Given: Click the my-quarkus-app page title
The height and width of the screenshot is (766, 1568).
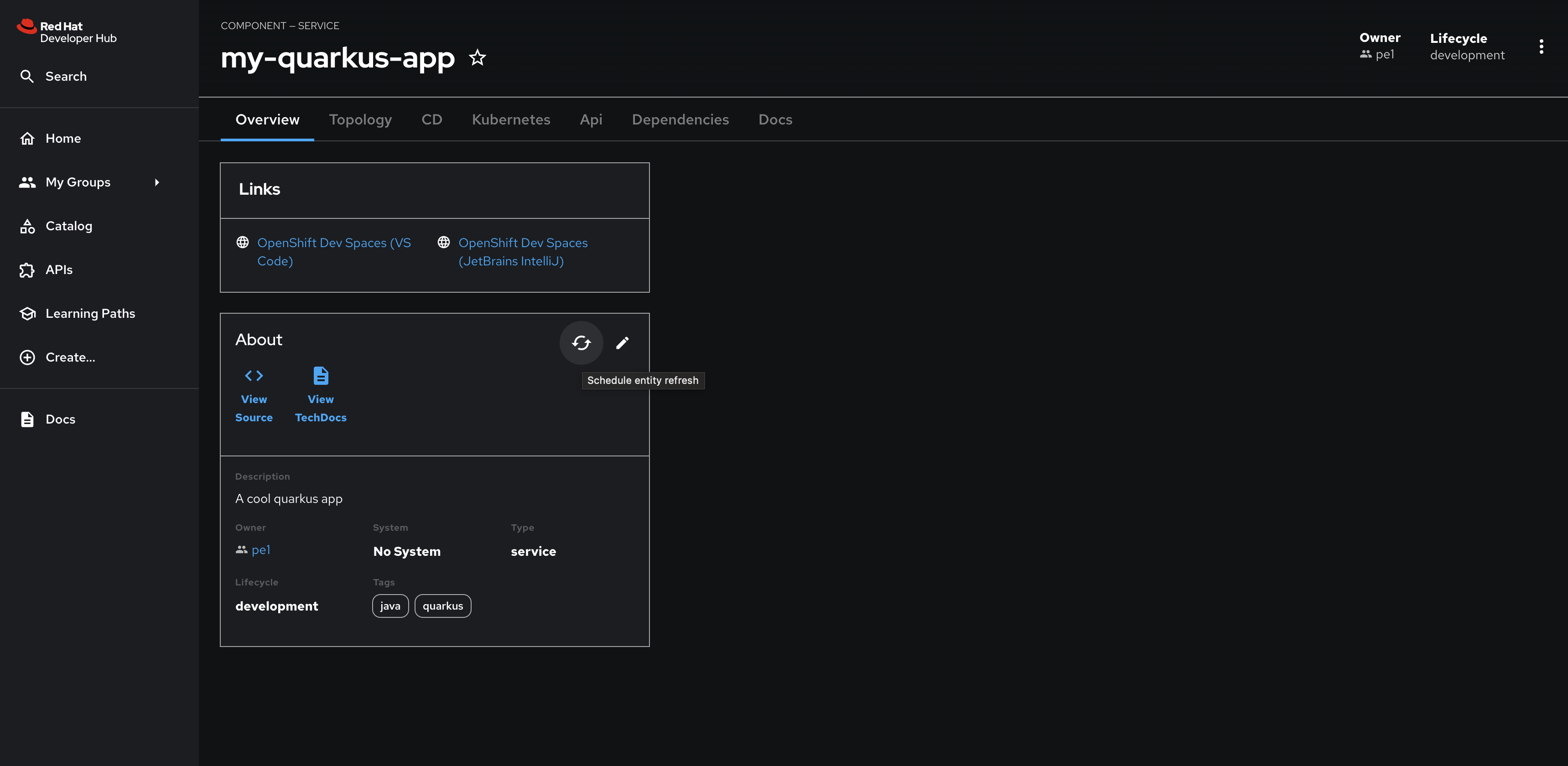Looking at the screenshot, I should click(338, 58).
